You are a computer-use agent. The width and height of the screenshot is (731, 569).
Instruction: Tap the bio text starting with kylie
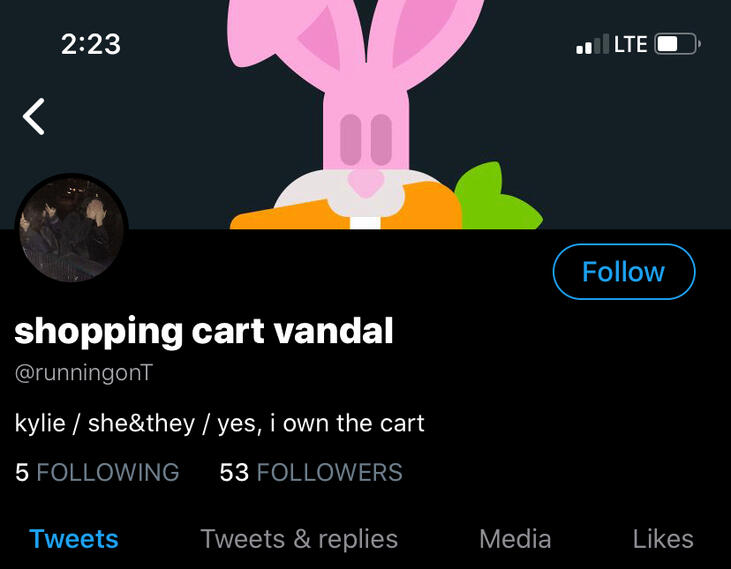(x=220, y=423)
